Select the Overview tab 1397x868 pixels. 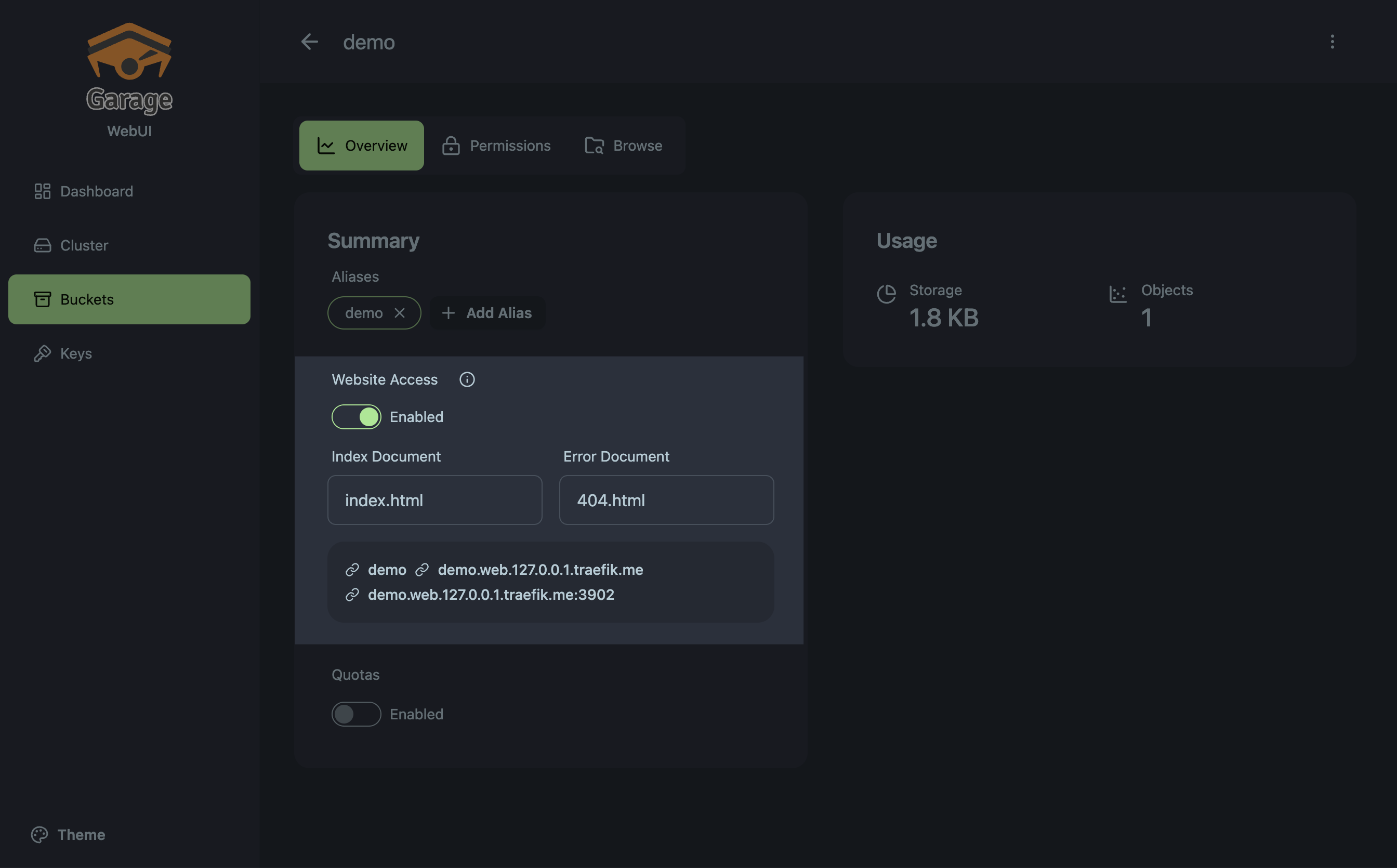[x=362, y=146]
